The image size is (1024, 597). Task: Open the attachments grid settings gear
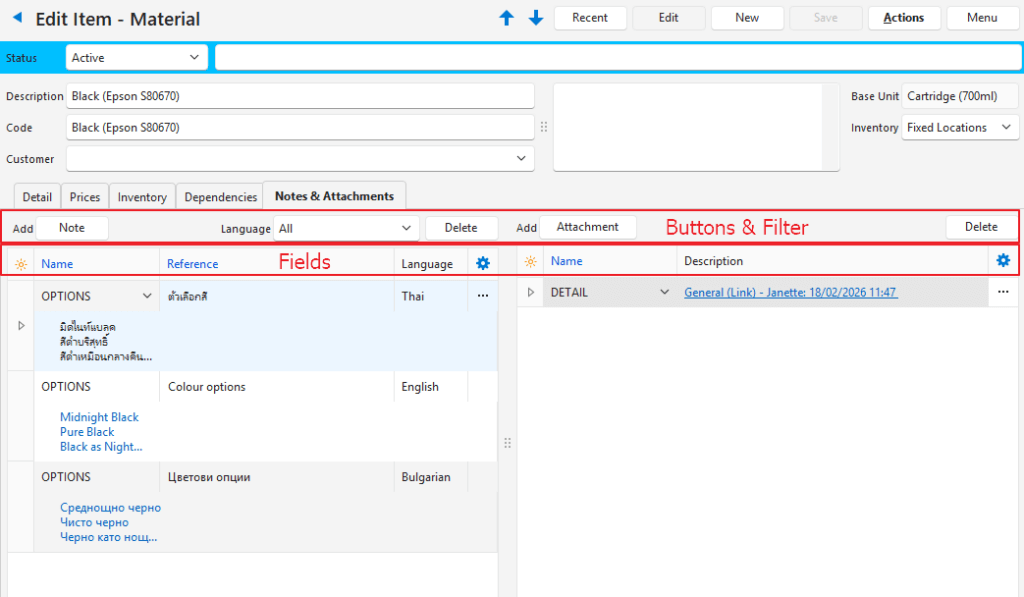pyautogui.click(x=1003, y=261)
